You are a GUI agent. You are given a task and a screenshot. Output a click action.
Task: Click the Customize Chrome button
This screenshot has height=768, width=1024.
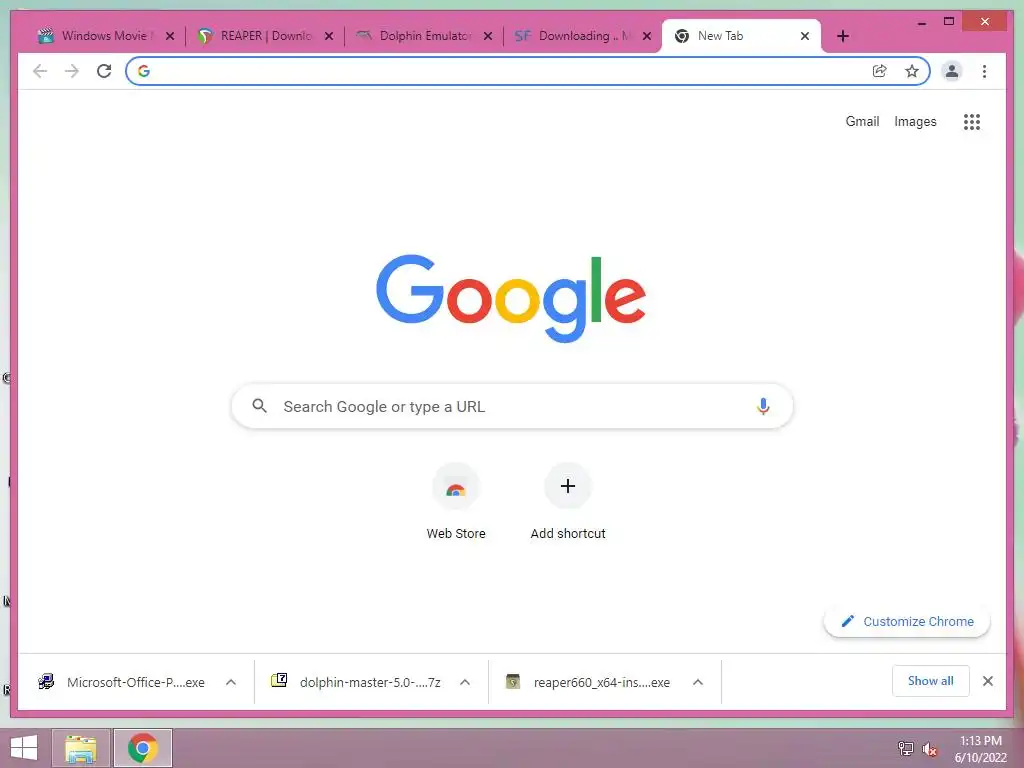click(907, 621)
